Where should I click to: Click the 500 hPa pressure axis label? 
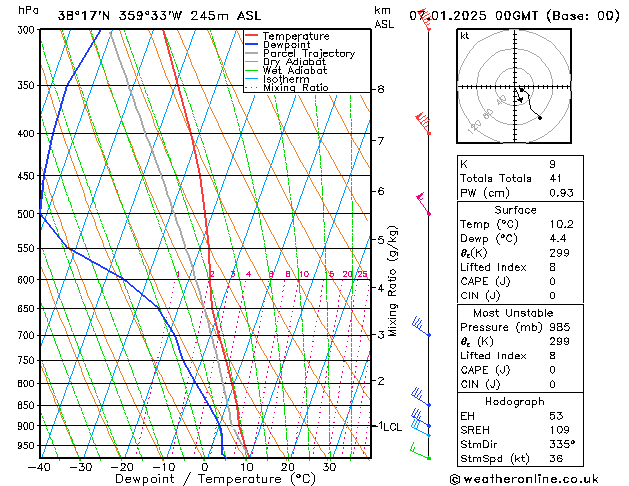[26, 214]
